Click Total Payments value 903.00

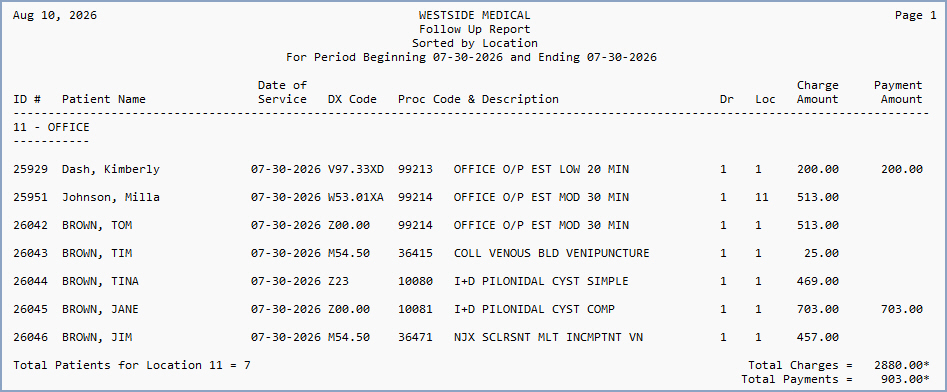905,379
